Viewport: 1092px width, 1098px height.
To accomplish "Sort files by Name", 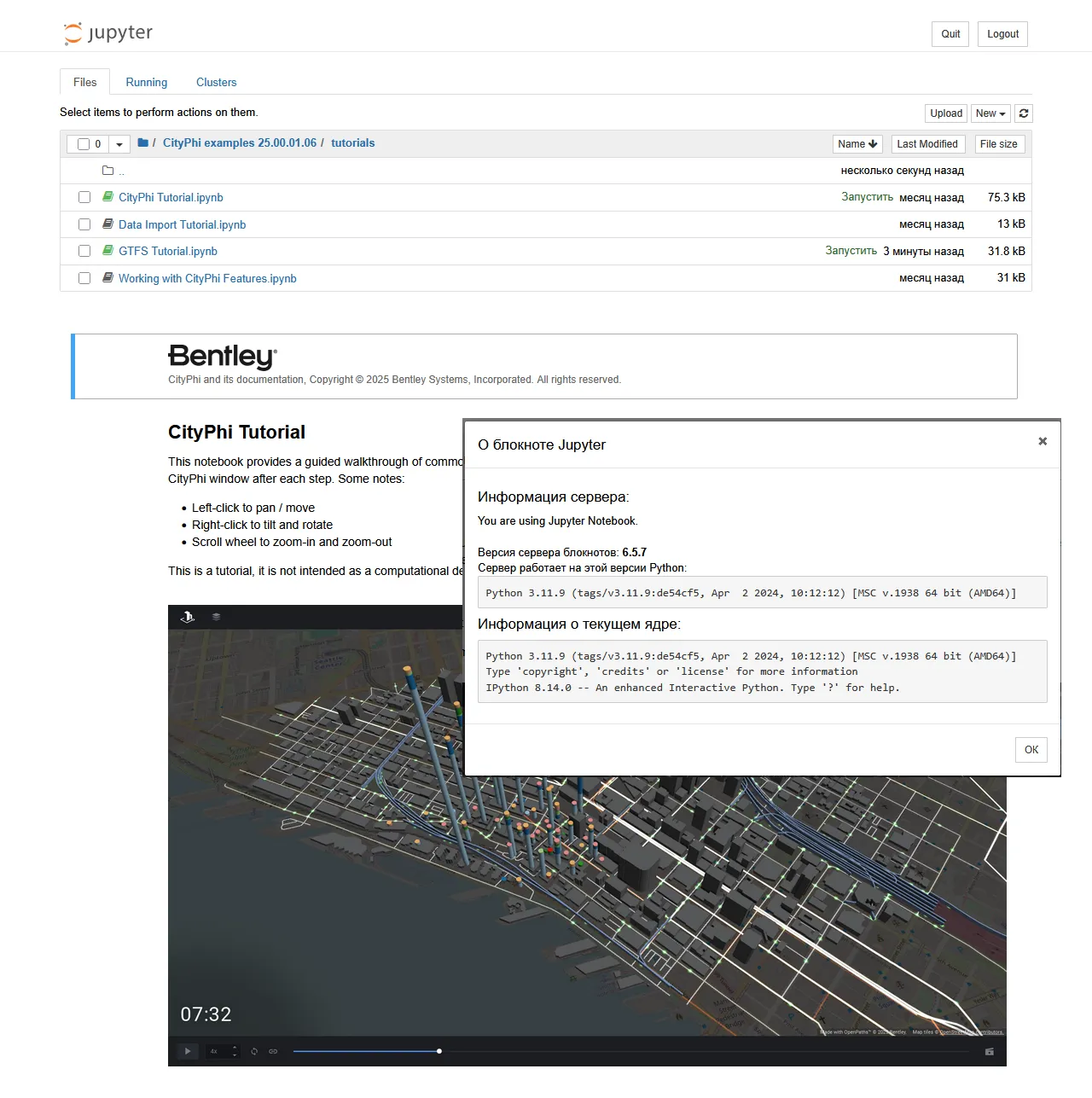I will click(857, 144).
